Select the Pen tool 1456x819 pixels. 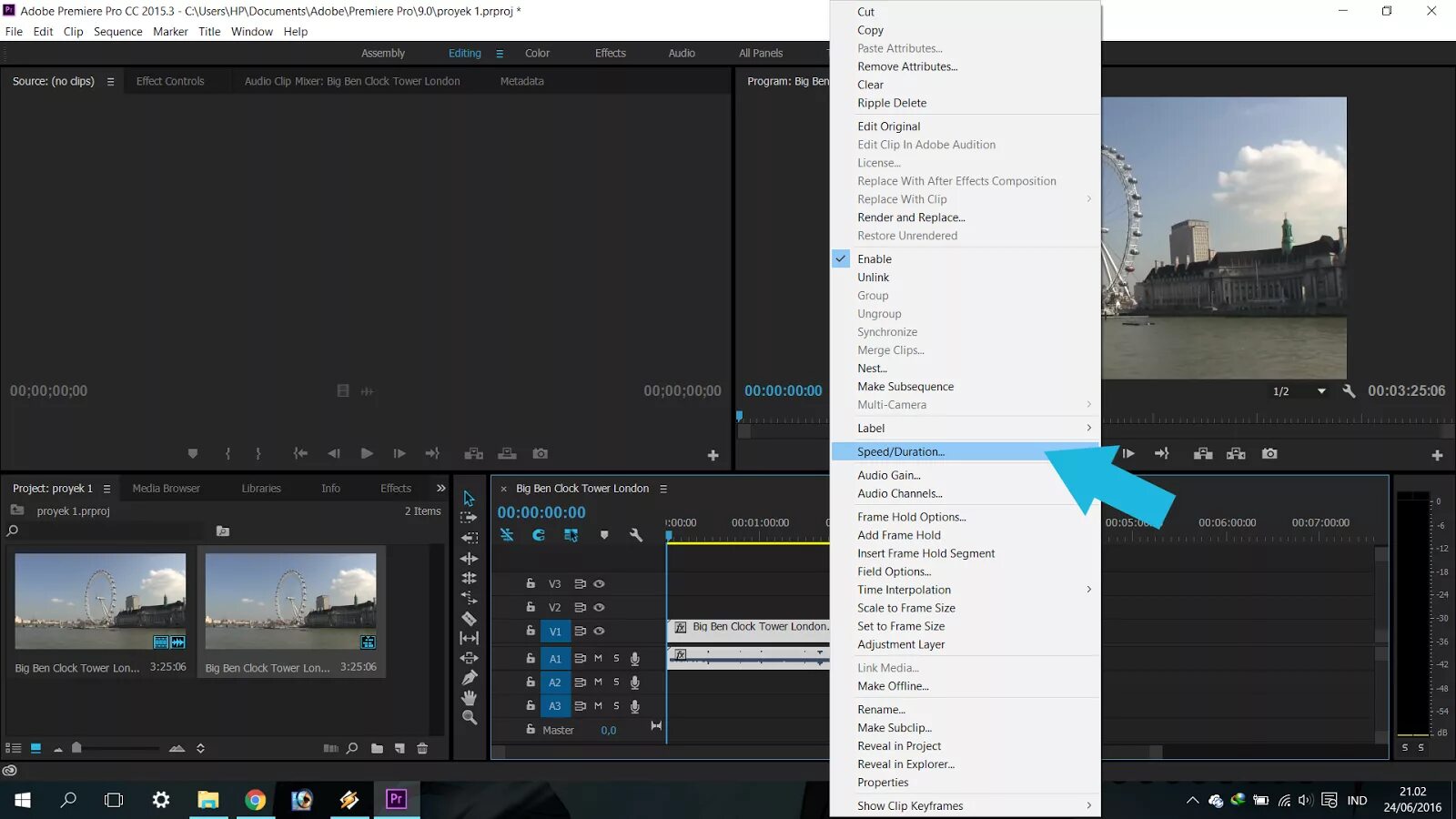pyautogui.click(x=469, y=678)
